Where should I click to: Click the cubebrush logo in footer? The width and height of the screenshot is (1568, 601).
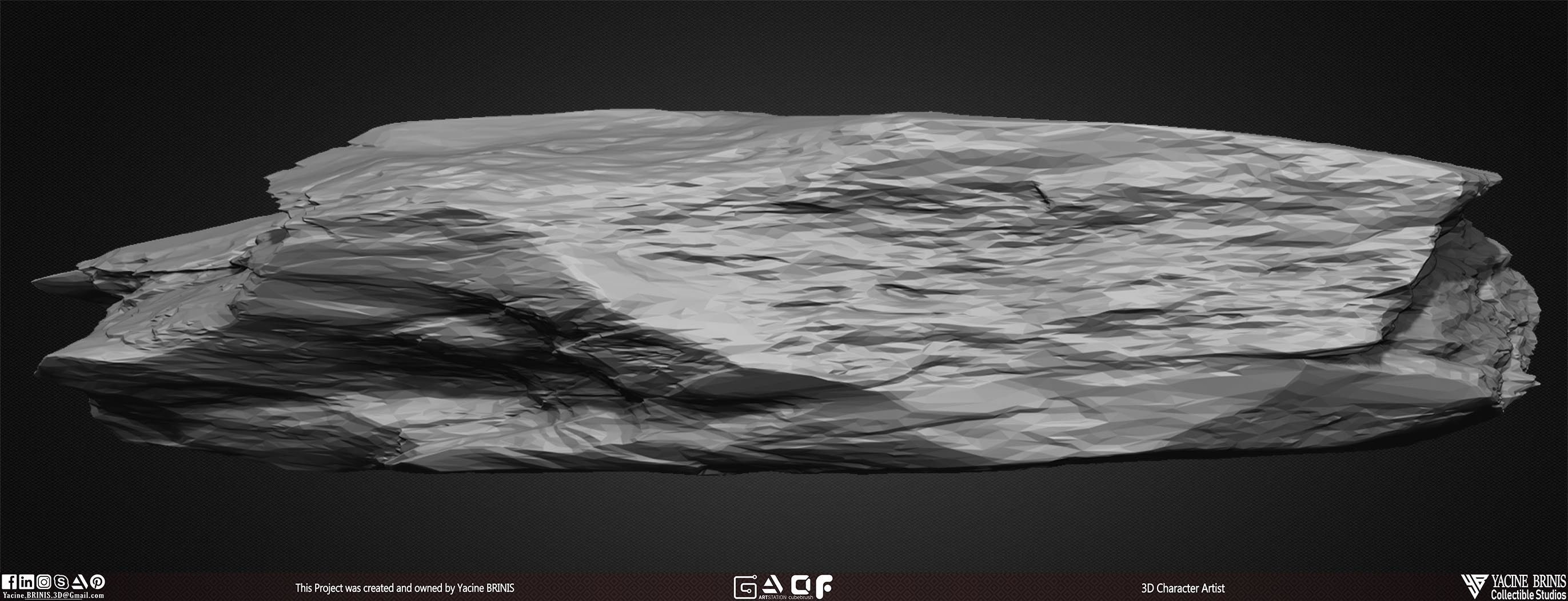[800, 588]
